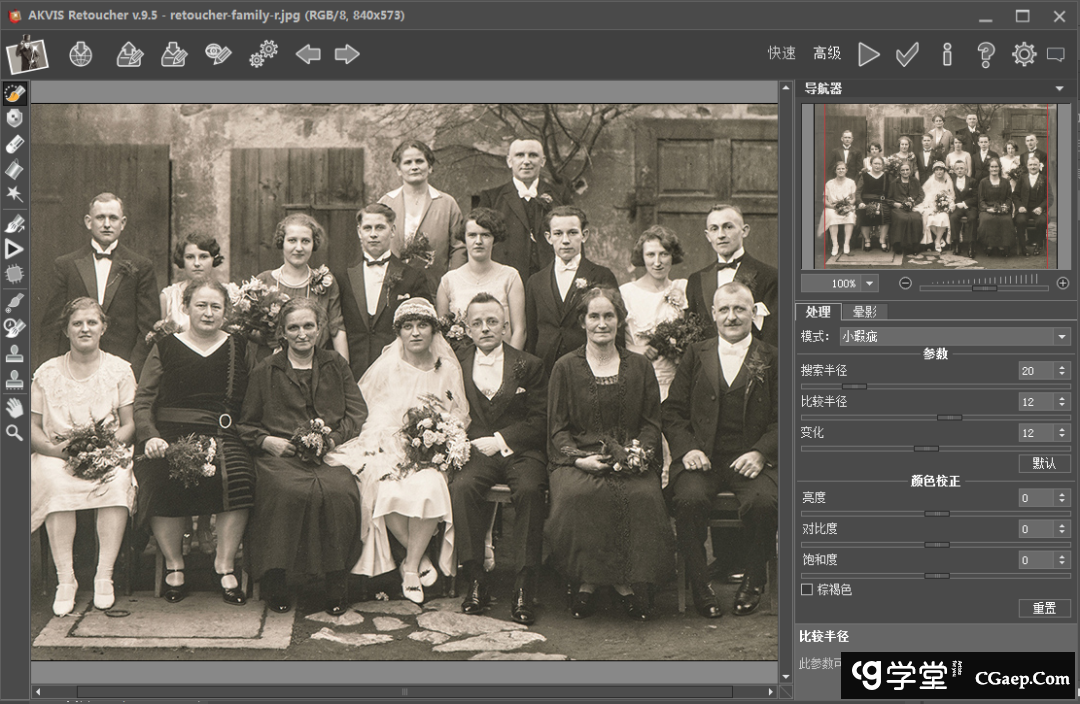
Task: Select the Eraser tool in the left toolbar
Action: (x=14, y=144)
